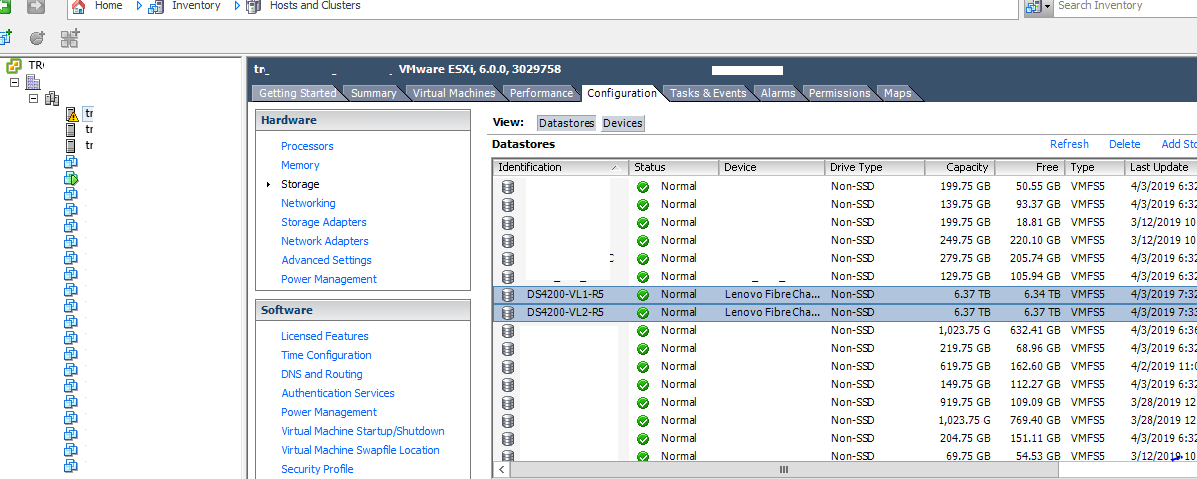
Task: Click the Home icon in navigation bar
Action: [78, 6]
